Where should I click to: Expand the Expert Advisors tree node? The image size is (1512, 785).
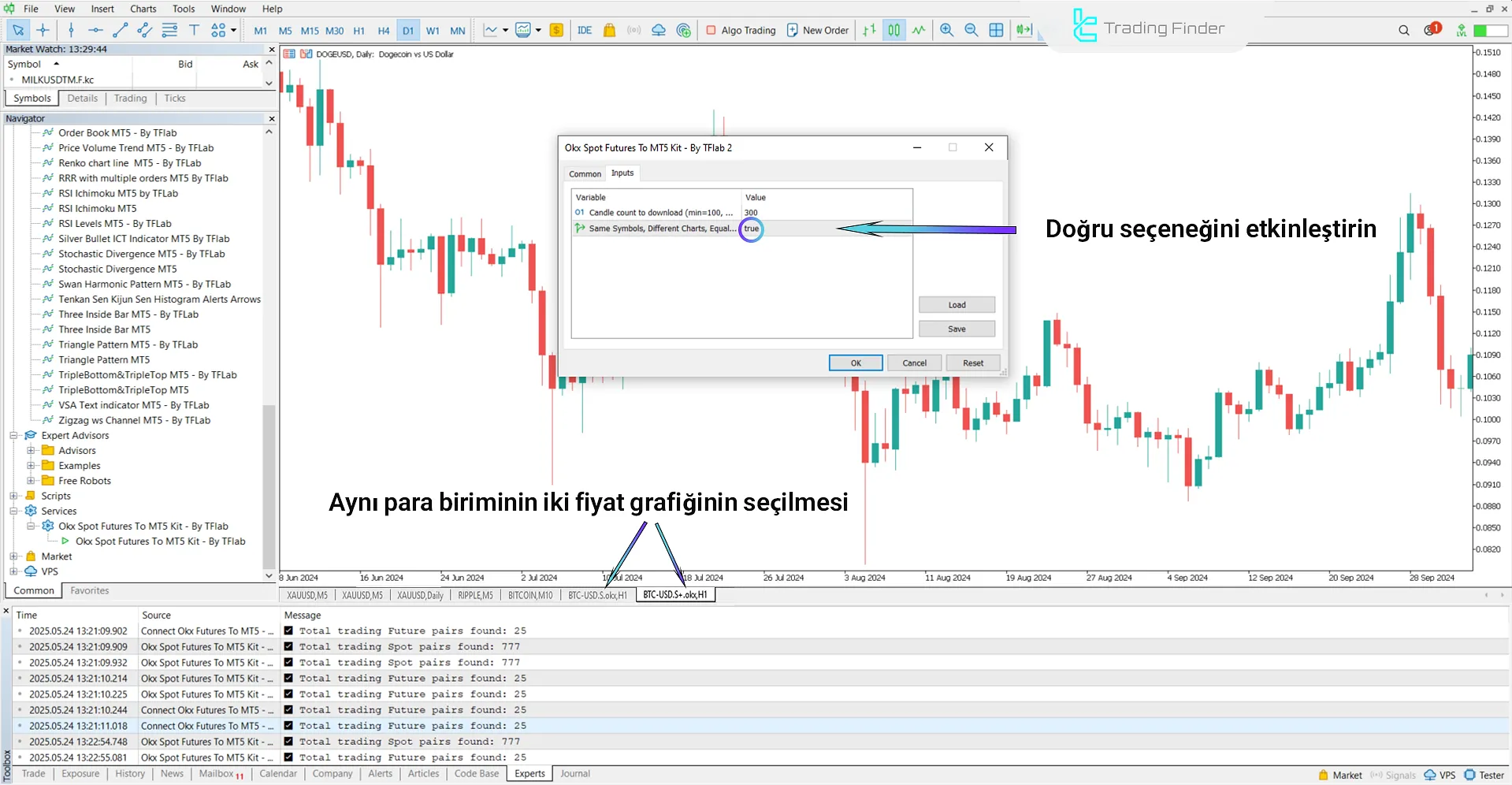click(13, 435)
